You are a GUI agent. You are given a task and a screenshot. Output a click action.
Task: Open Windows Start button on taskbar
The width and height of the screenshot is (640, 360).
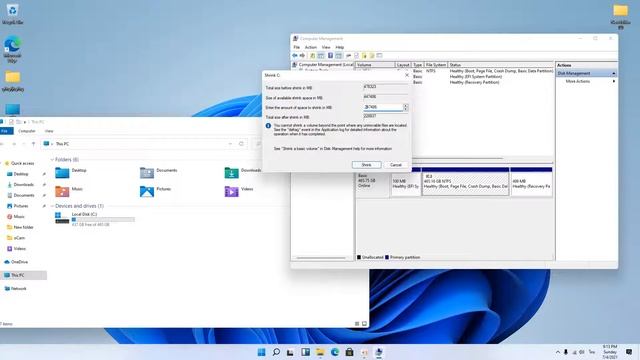click(262, 352)
